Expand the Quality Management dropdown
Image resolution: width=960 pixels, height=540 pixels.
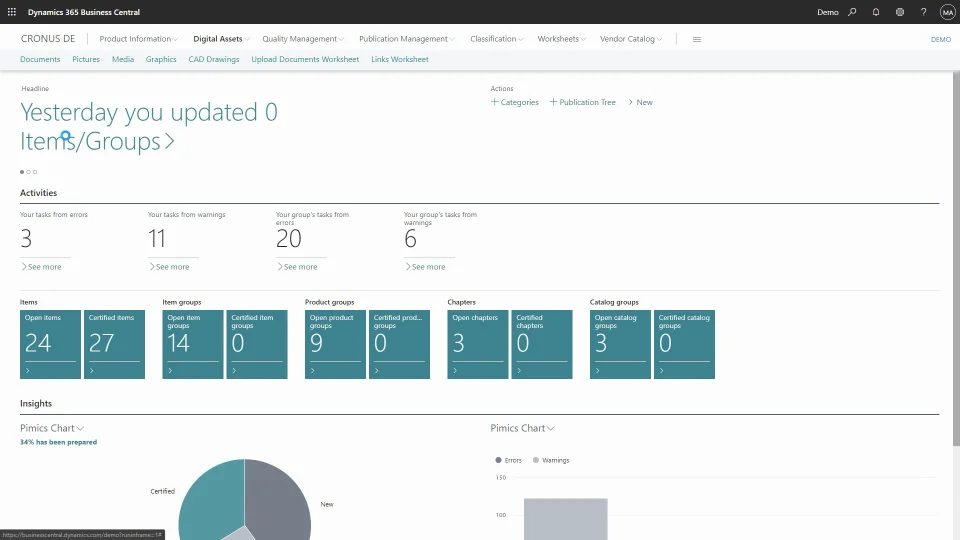click(x=303, y=39)
